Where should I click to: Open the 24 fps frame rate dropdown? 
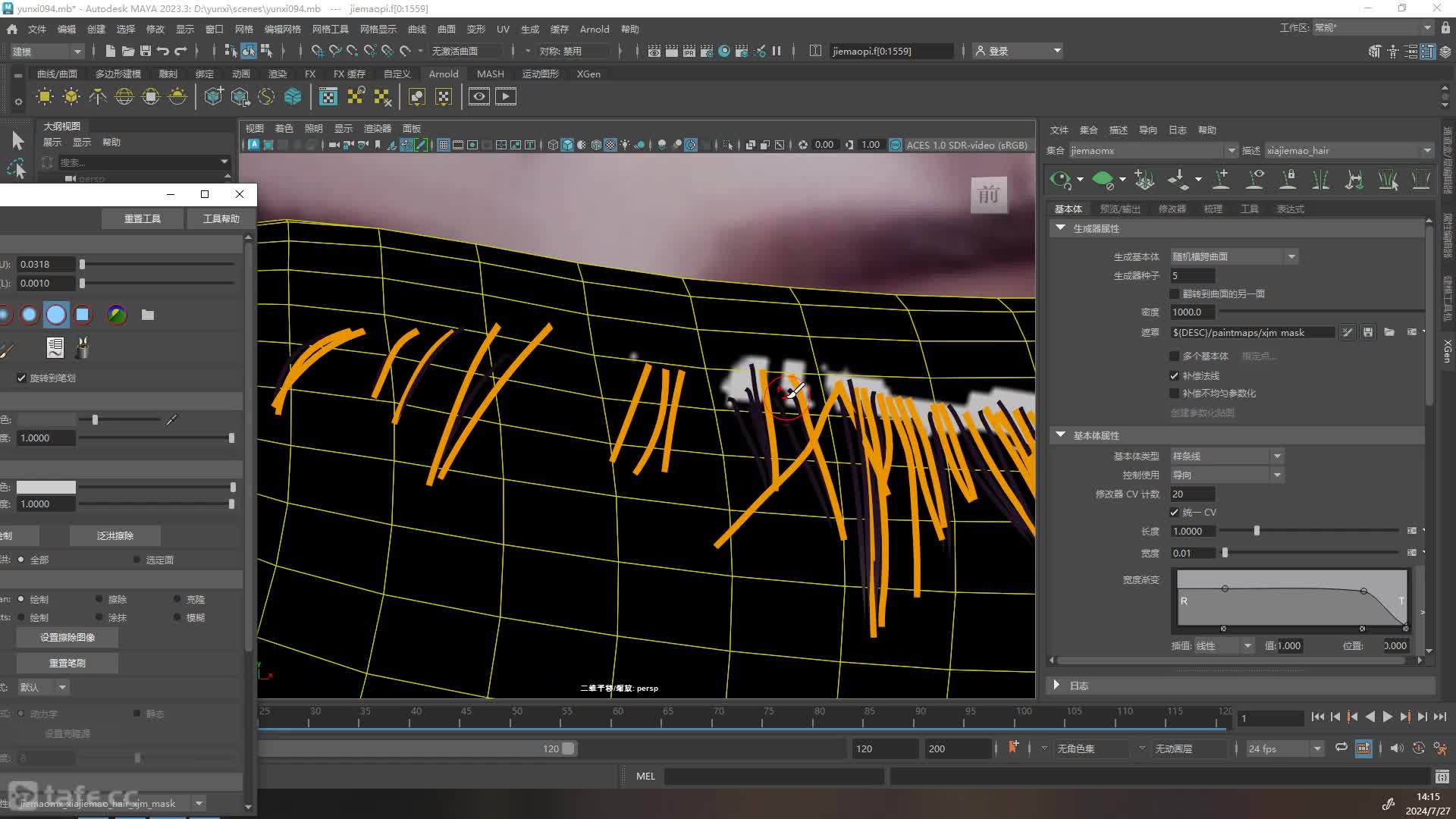(1285, 748)
